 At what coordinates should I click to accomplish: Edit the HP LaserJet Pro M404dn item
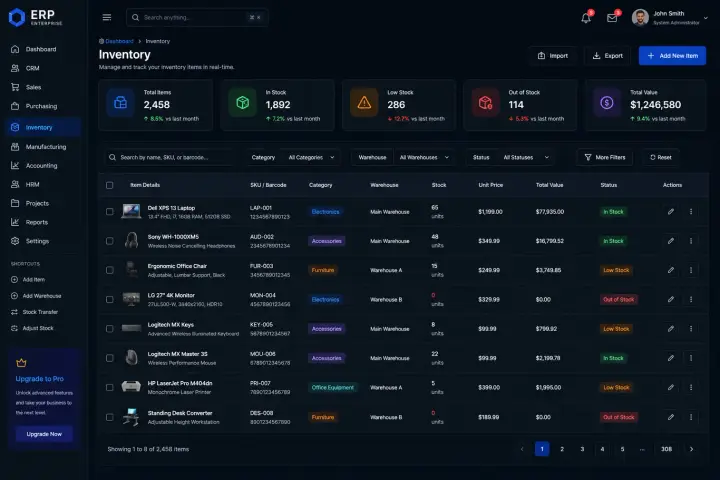[671, 387]
